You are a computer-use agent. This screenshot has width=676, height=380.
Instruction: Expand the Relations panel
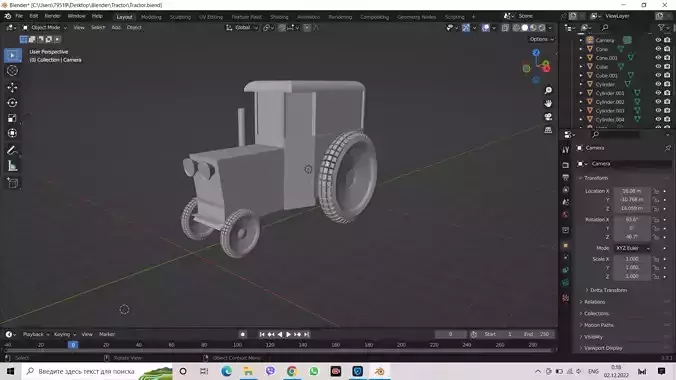(595, 302)
